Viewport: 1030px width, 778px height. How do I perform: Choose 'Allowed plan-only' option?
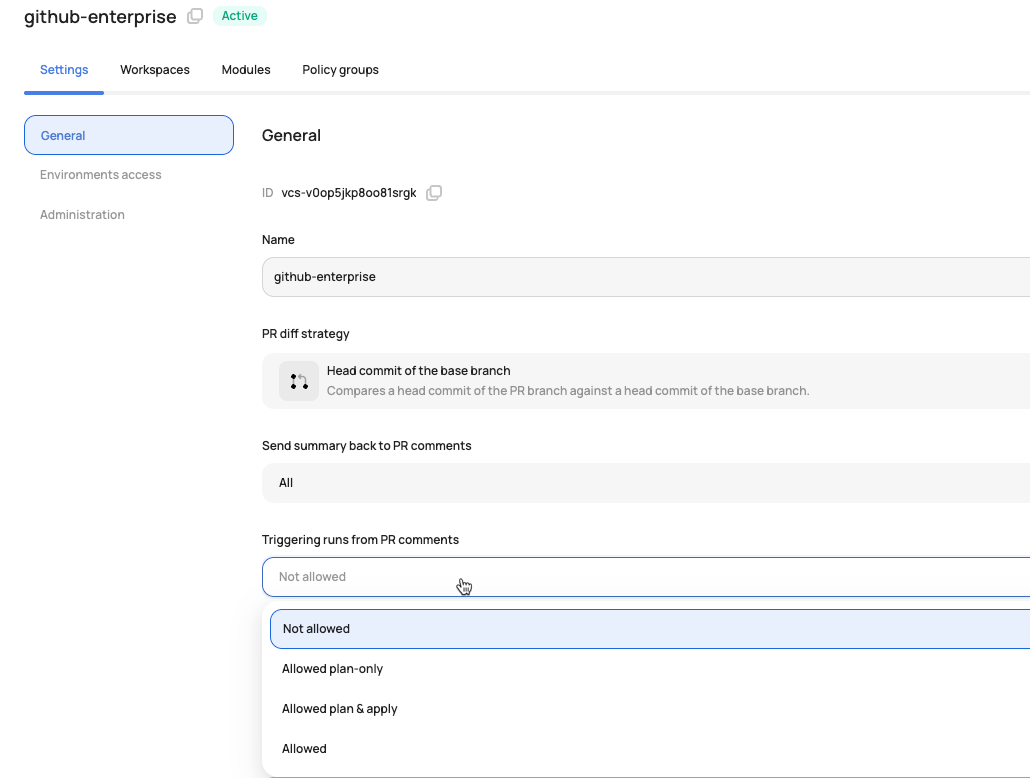(x=650, y=669)
